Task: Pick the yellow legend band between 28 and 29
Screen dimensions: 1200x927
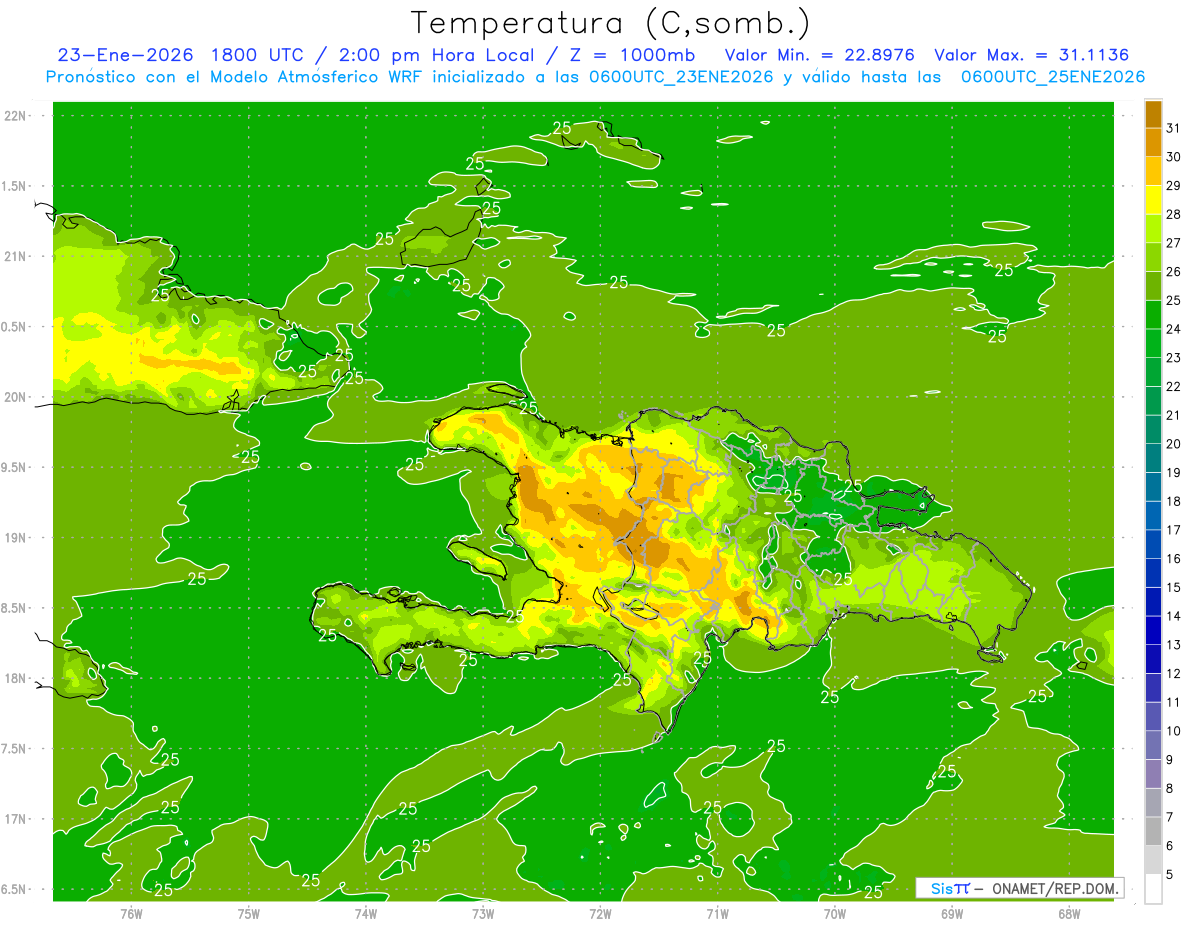Action: pyautogui.click(x=1153, y=200)
